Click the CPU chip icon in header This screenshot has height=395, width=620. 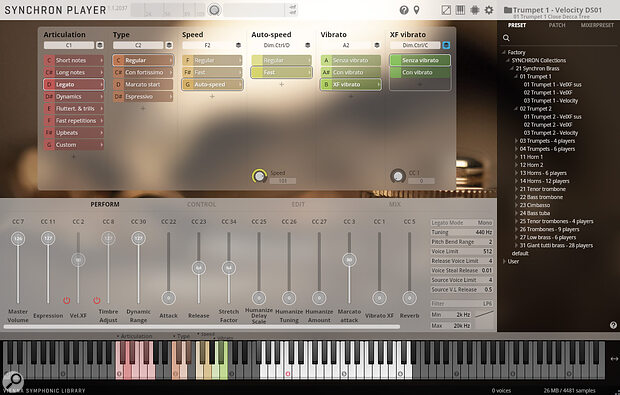coord(474,10)
